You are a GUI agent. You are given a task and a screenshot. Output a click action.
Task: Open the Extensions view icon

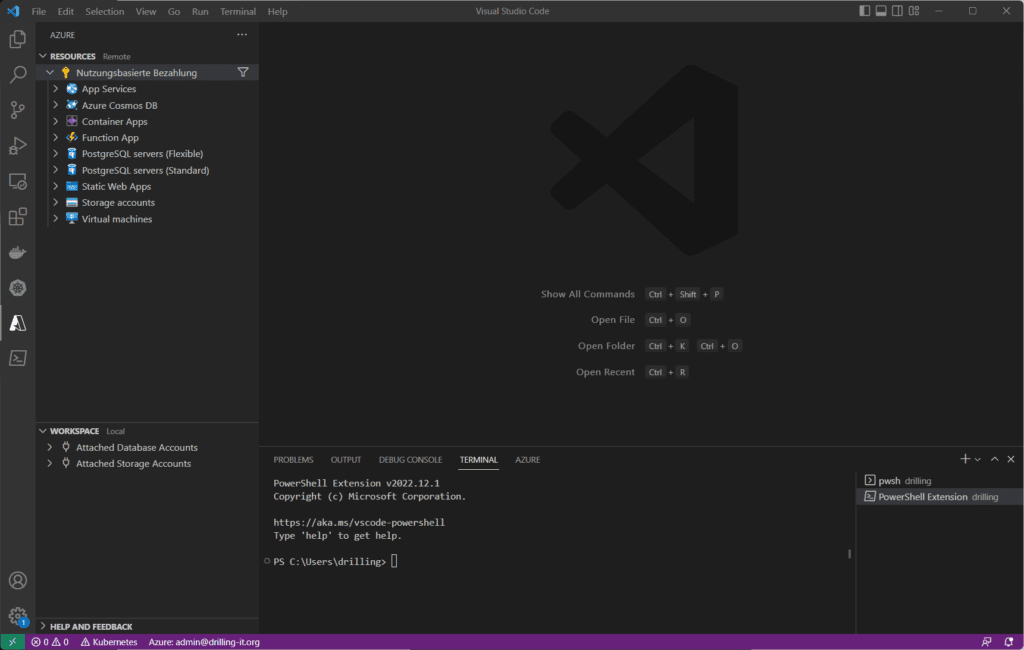tap(18, 216)
